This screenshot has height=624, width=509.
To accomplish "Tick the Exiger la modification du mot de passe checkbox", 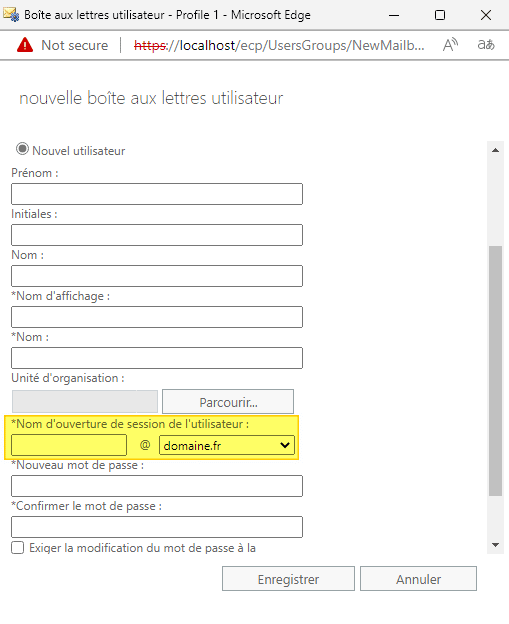I will pyautogui.click(x=18, y=548).
